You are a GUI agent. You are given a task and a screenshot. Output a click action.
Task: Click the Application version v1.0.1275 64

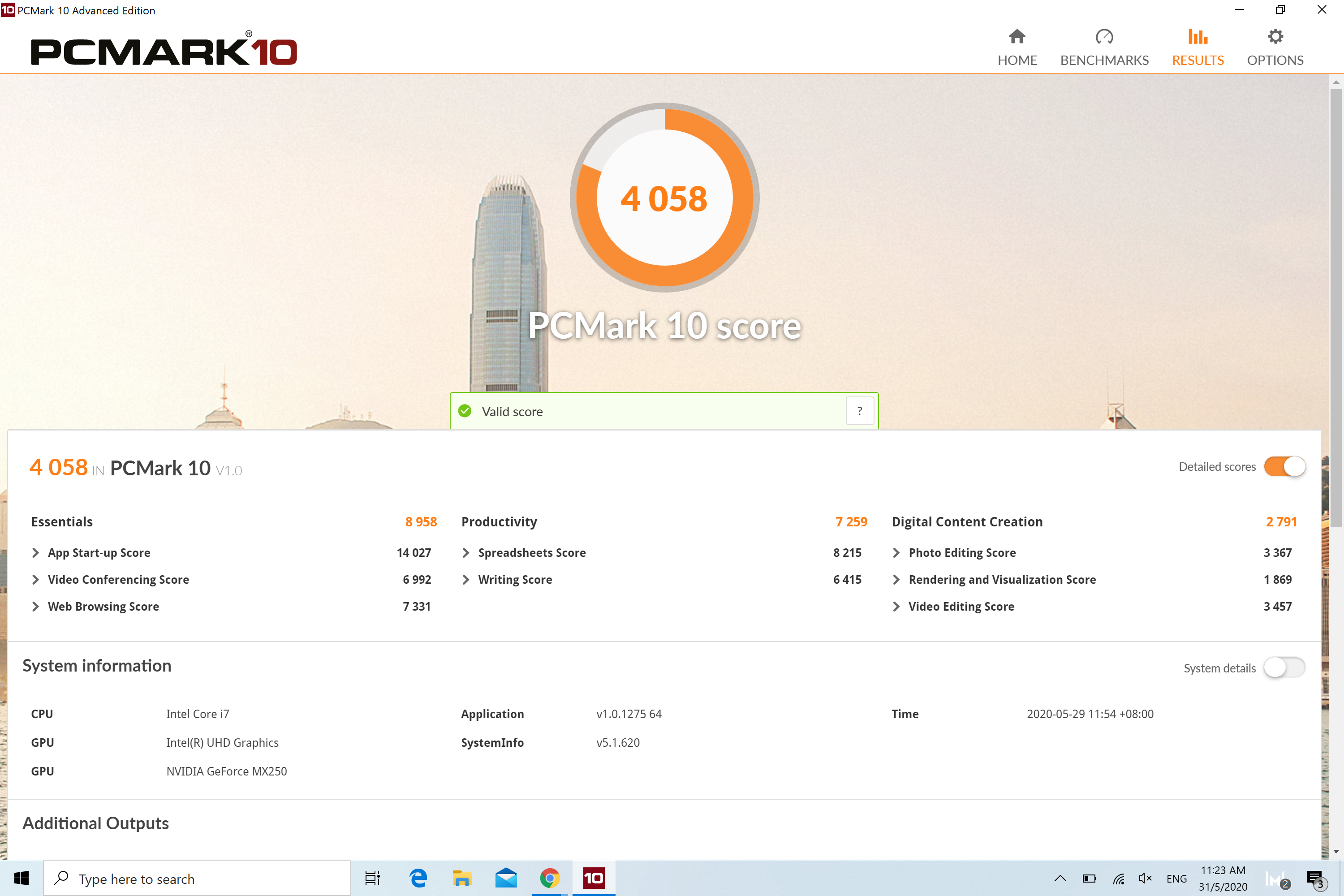[x=629, y=714]
